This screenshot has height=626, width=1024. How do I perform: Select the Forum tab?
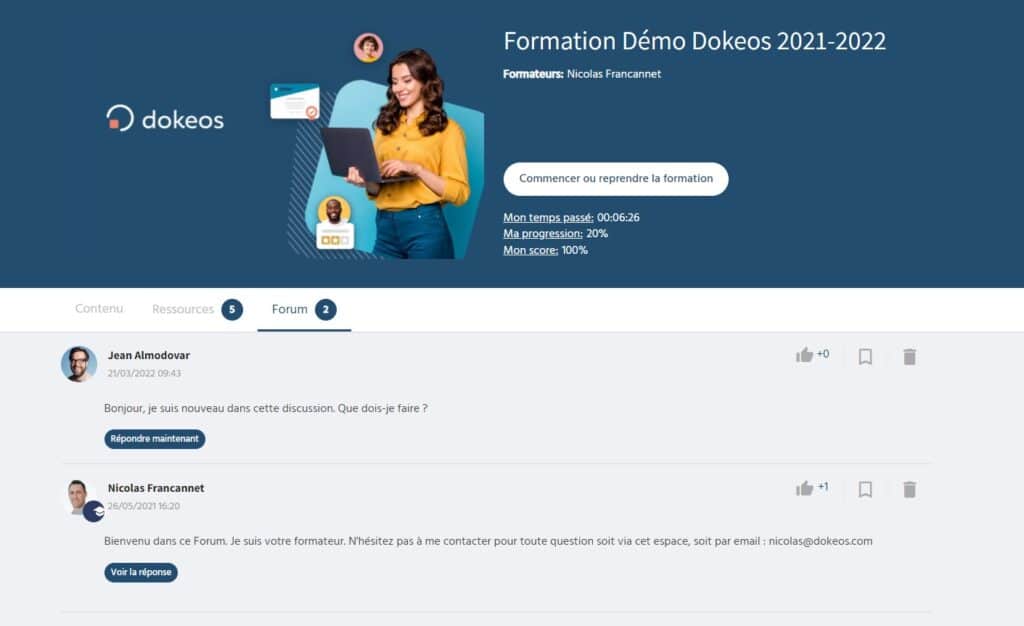coord(289,309)
